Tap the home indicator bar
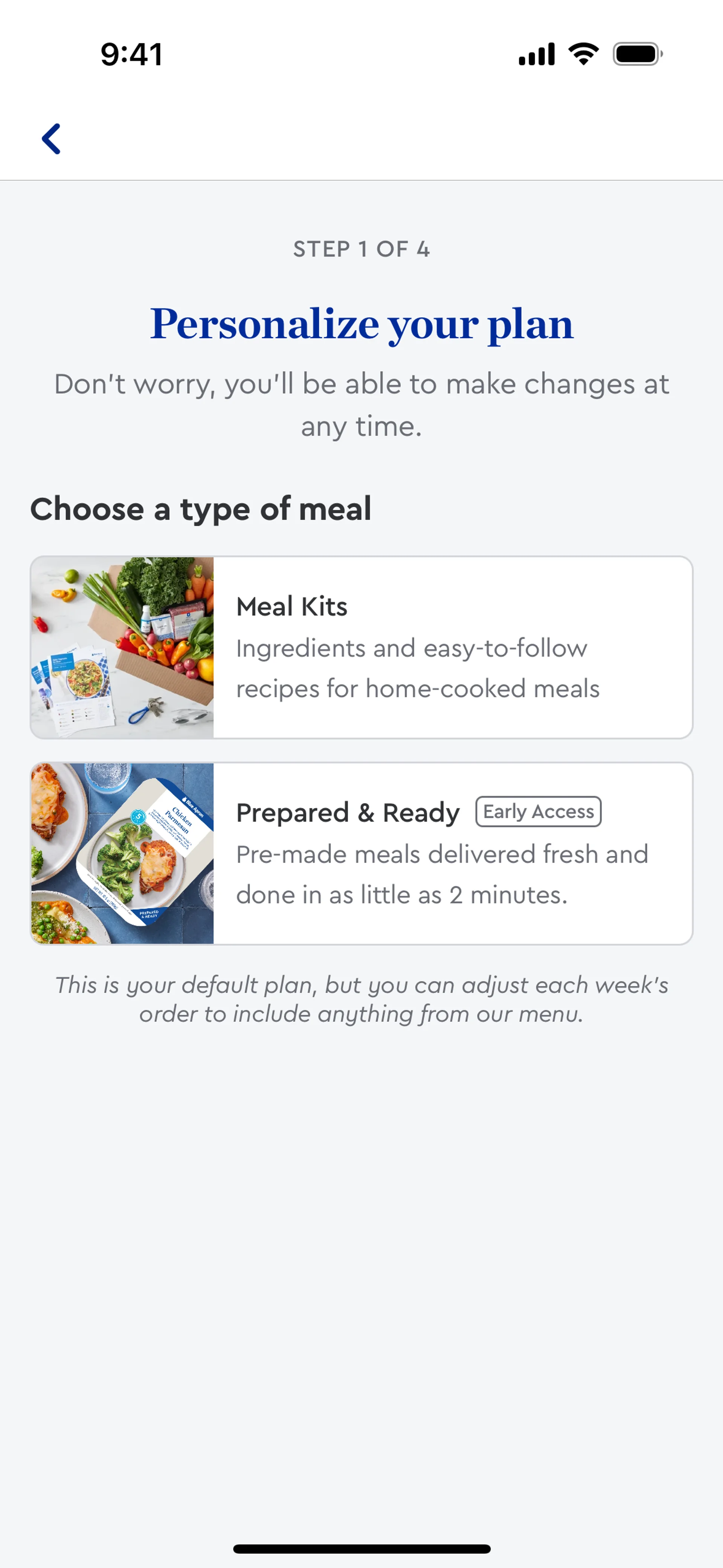The width and height of the screenshot is (723, 1568). click(361, 1548)
